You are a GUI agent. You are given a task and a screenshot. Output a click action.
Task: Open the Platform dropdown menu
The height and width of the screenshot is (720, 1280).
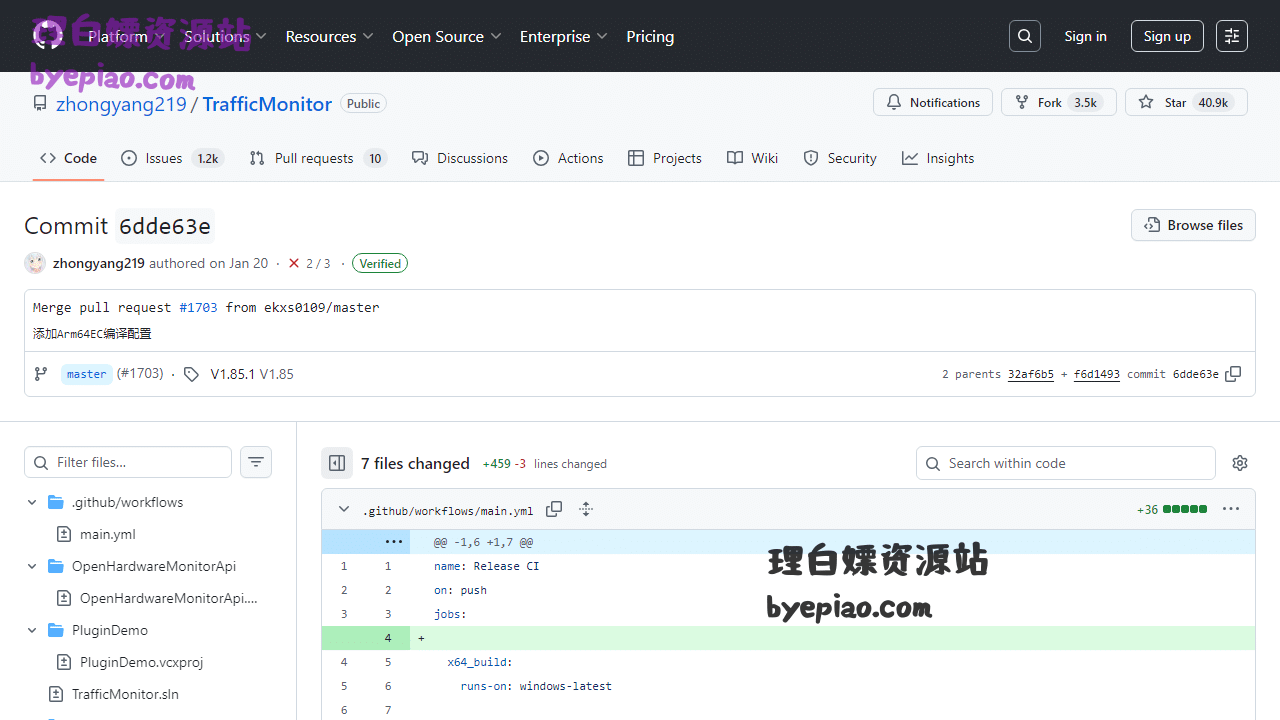click(x=127, y=36)
